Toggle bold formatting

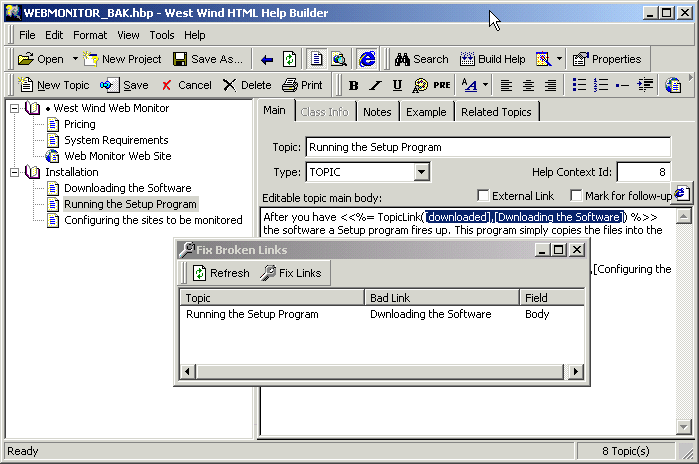354,85
